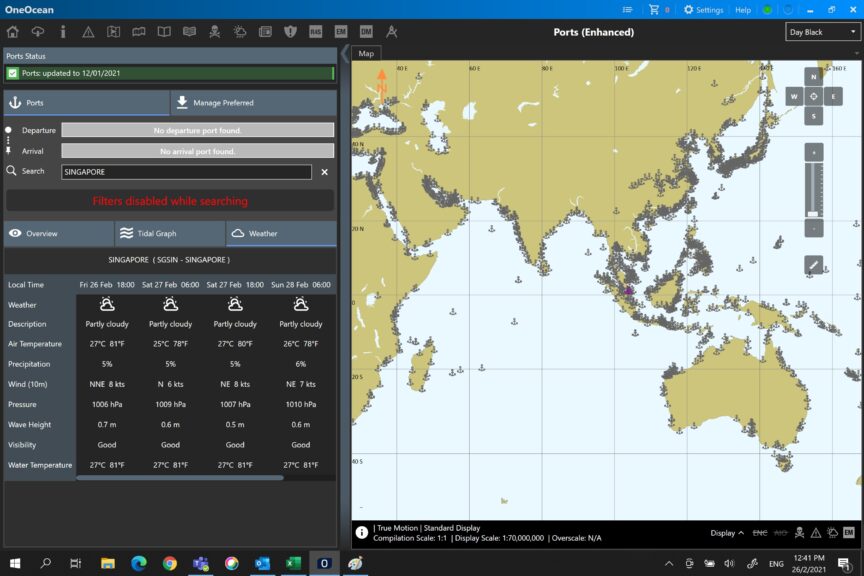Screen dimensions: 864x576
Task: Click the 'NNE 8 kts' wind value
Action: point(107,384)
